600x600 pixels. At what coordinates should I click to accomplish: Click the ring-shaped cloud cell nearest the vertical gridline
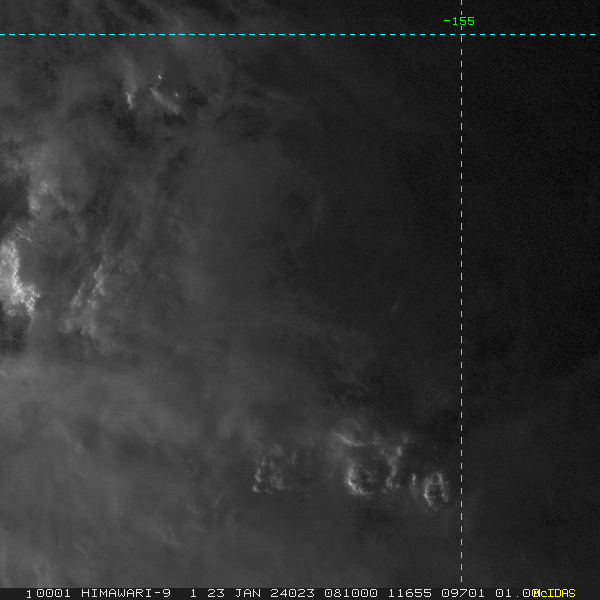point(436,490)
